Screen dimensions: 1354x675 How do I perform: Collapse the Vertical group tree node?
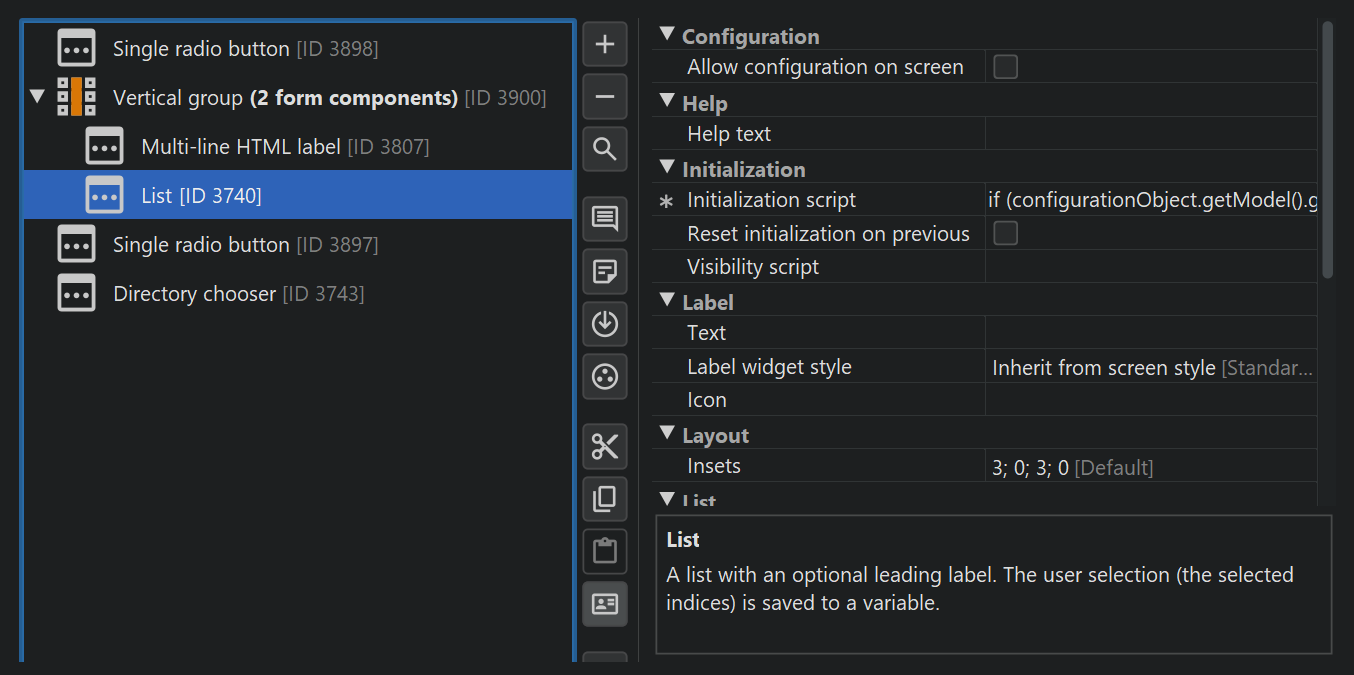point(38,98)
